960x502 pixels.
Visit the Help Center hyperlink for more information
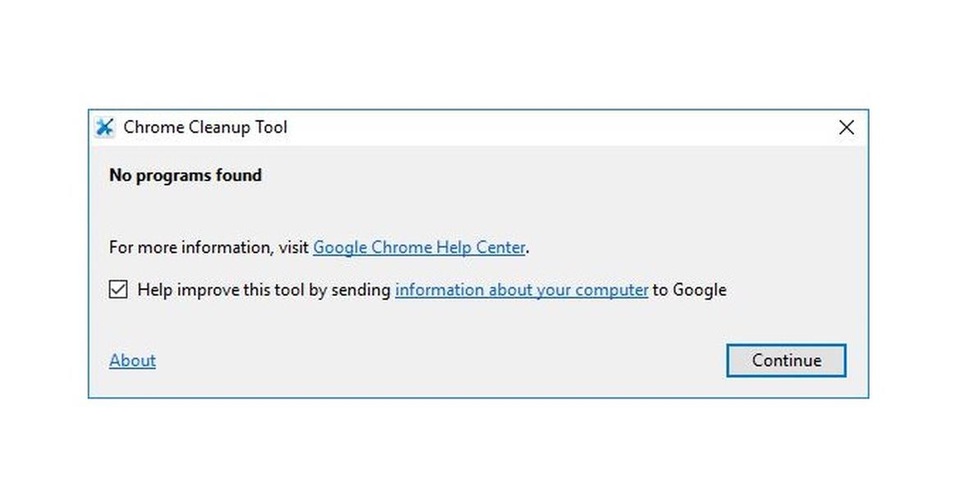pos(419,247)
